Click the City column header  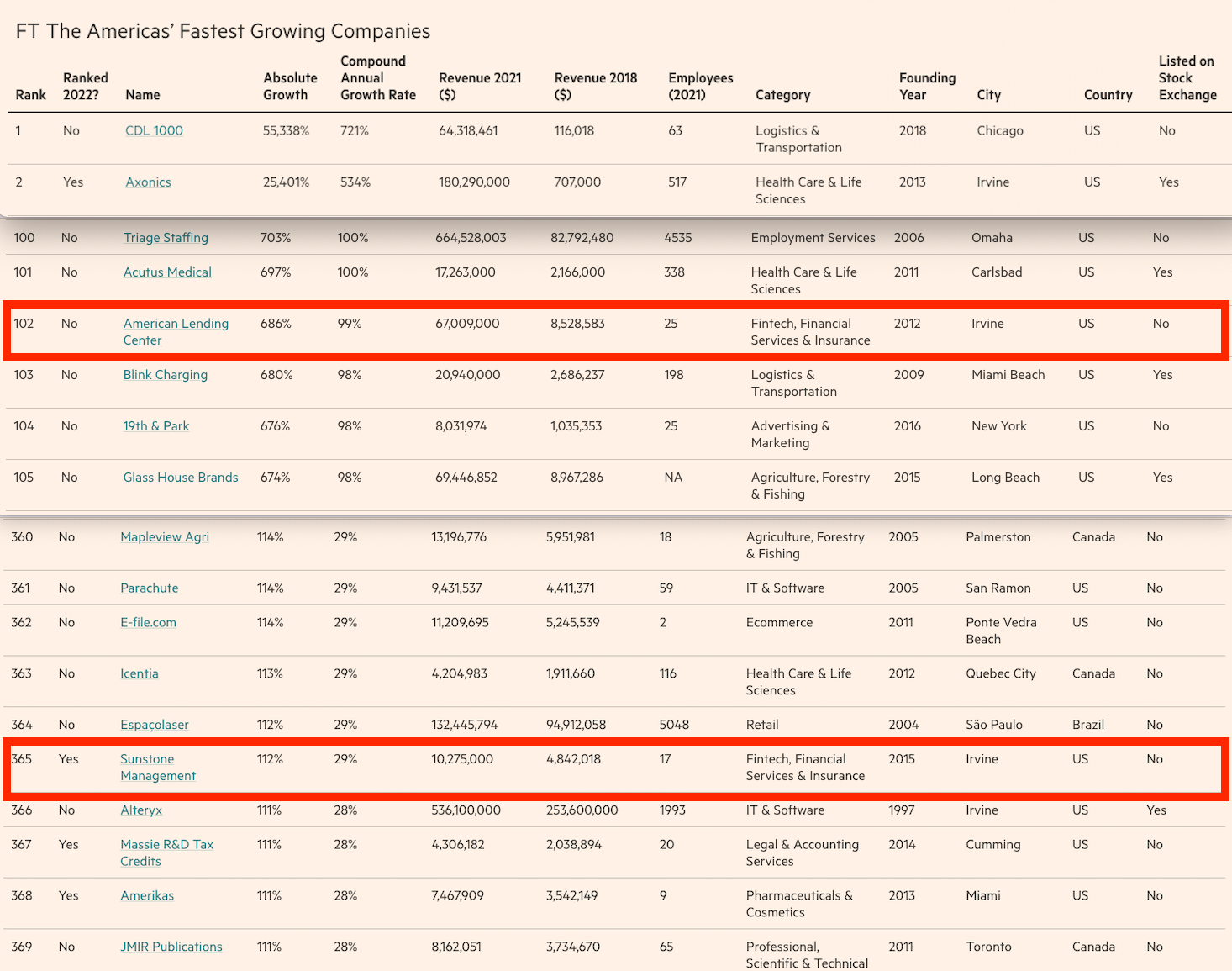(989, 95)
